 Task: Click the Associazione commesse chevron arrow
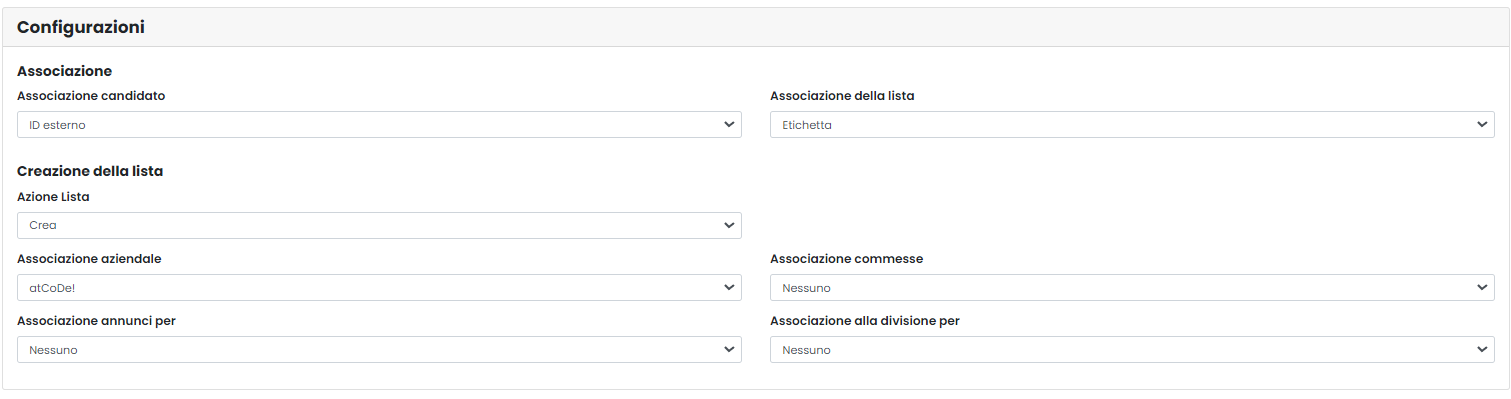click(x=1481, y=288)
